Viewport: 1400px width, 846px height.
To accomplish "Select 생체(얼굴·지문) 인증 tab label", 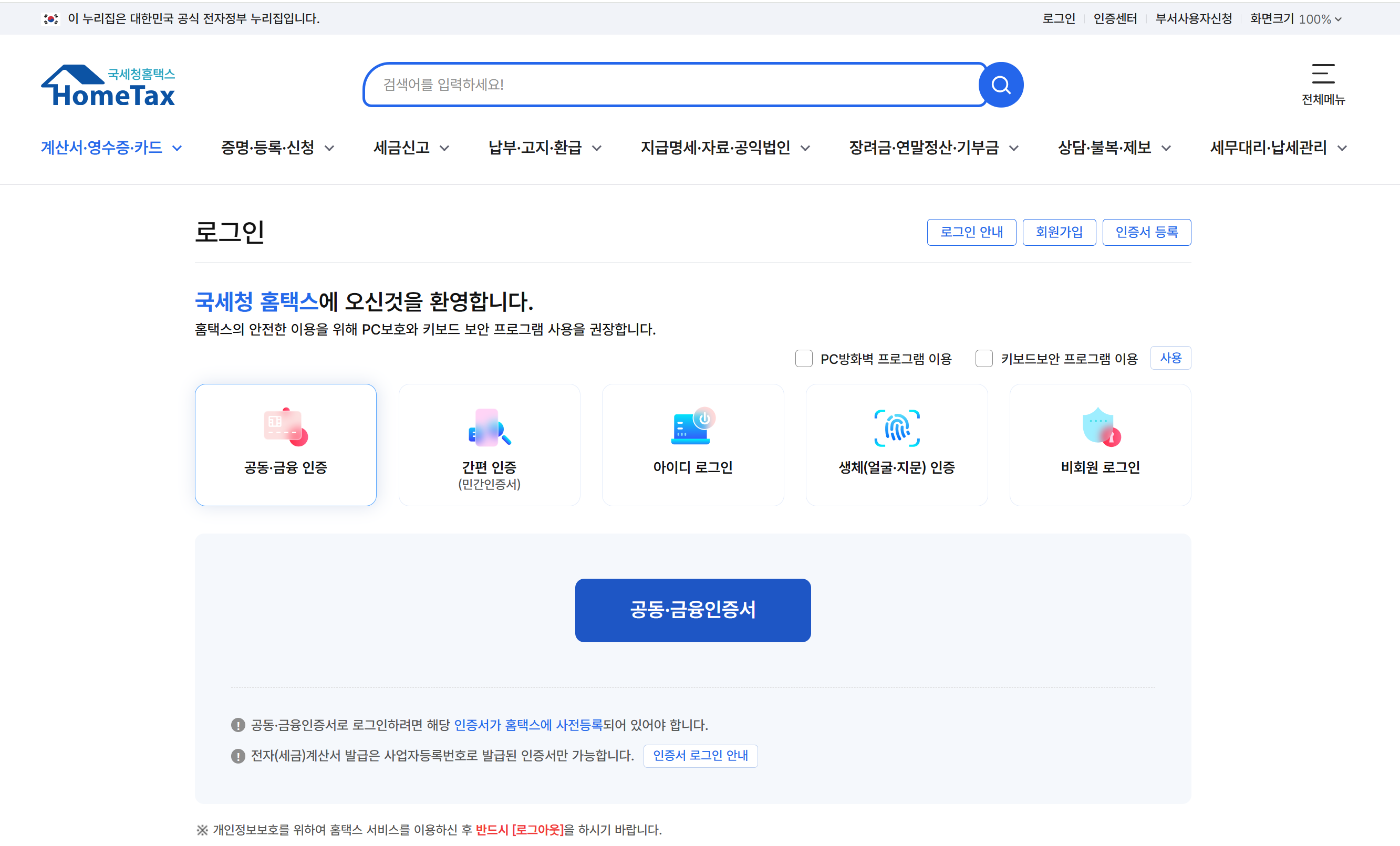I will (x=897, y=467).
